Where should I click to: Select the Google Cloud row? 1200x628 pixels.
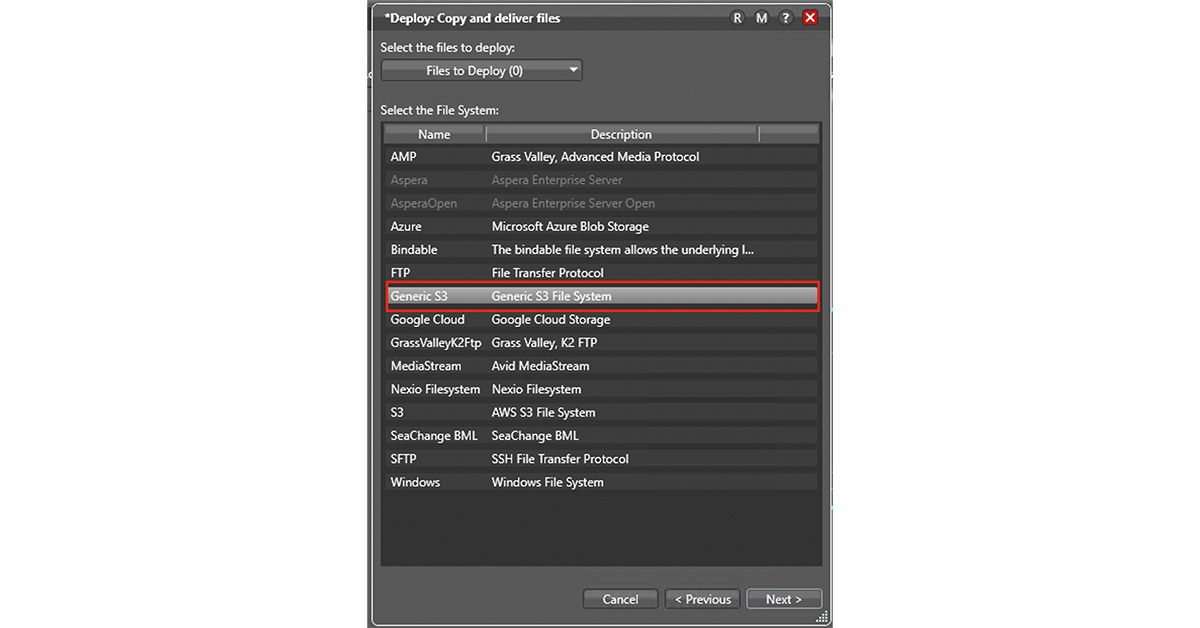click(602, 319)
